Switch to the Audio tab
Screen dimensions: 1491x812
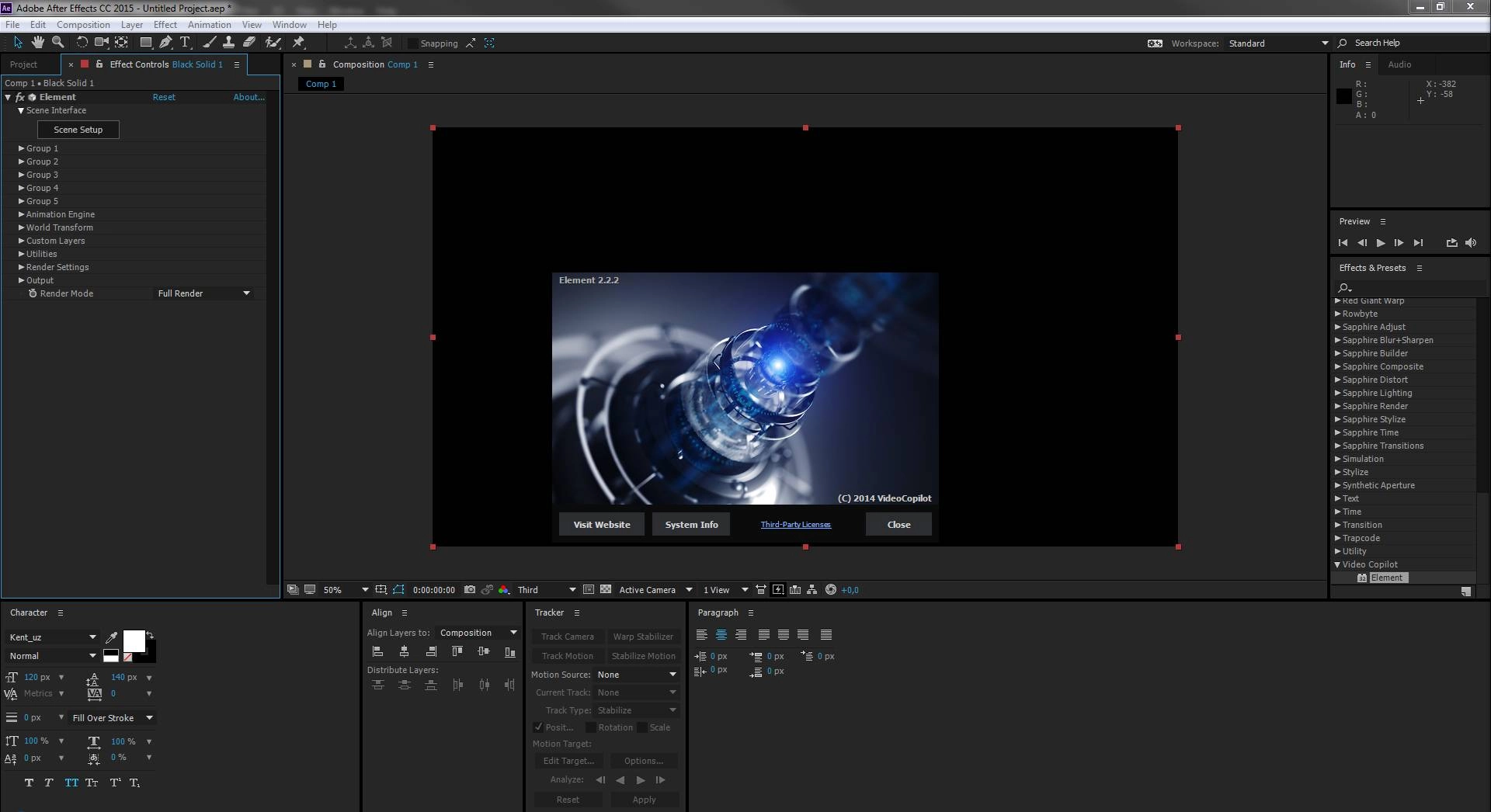[1399, 64]
